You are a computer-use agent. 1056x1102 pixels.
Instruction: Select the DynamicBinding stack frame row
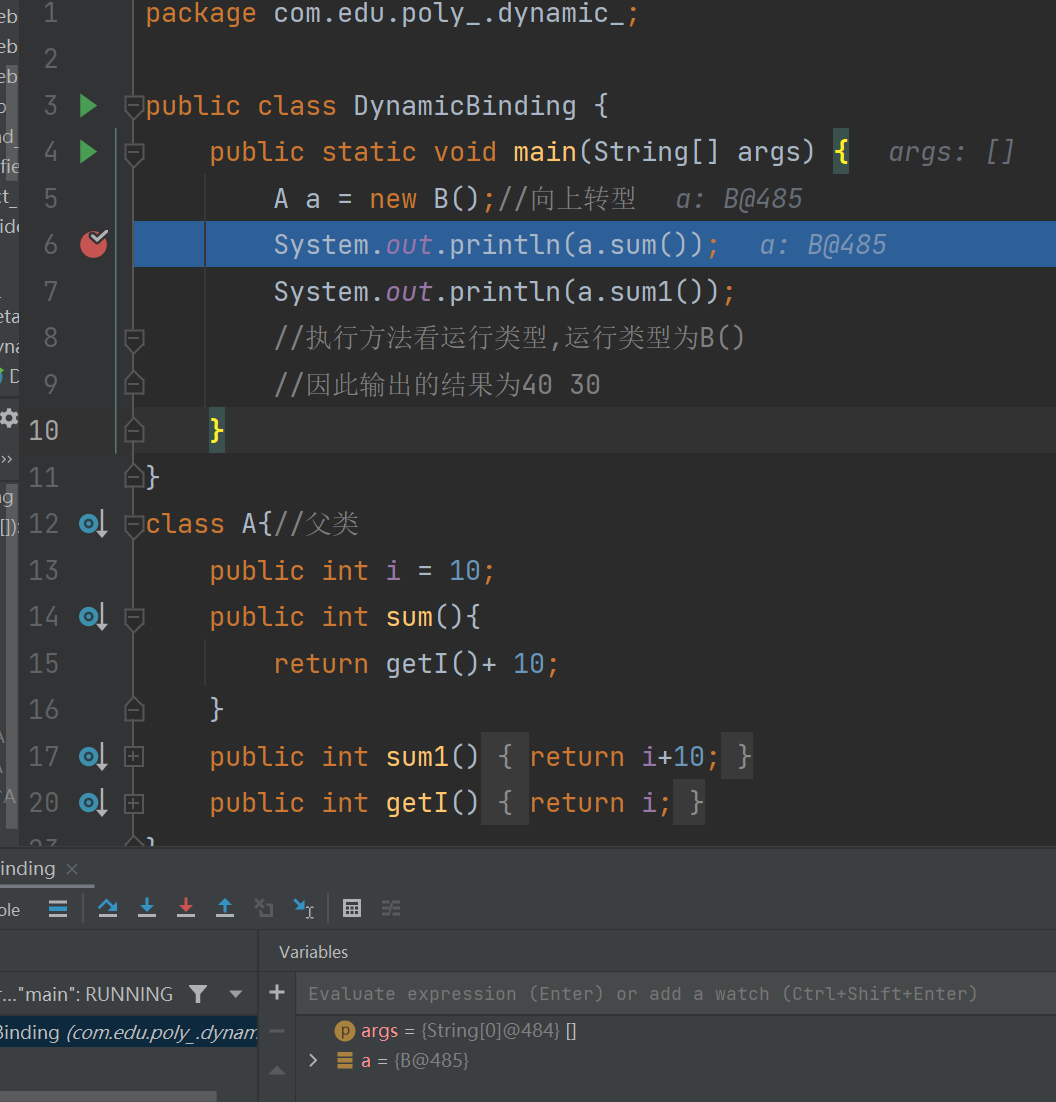click(129, 1032)
